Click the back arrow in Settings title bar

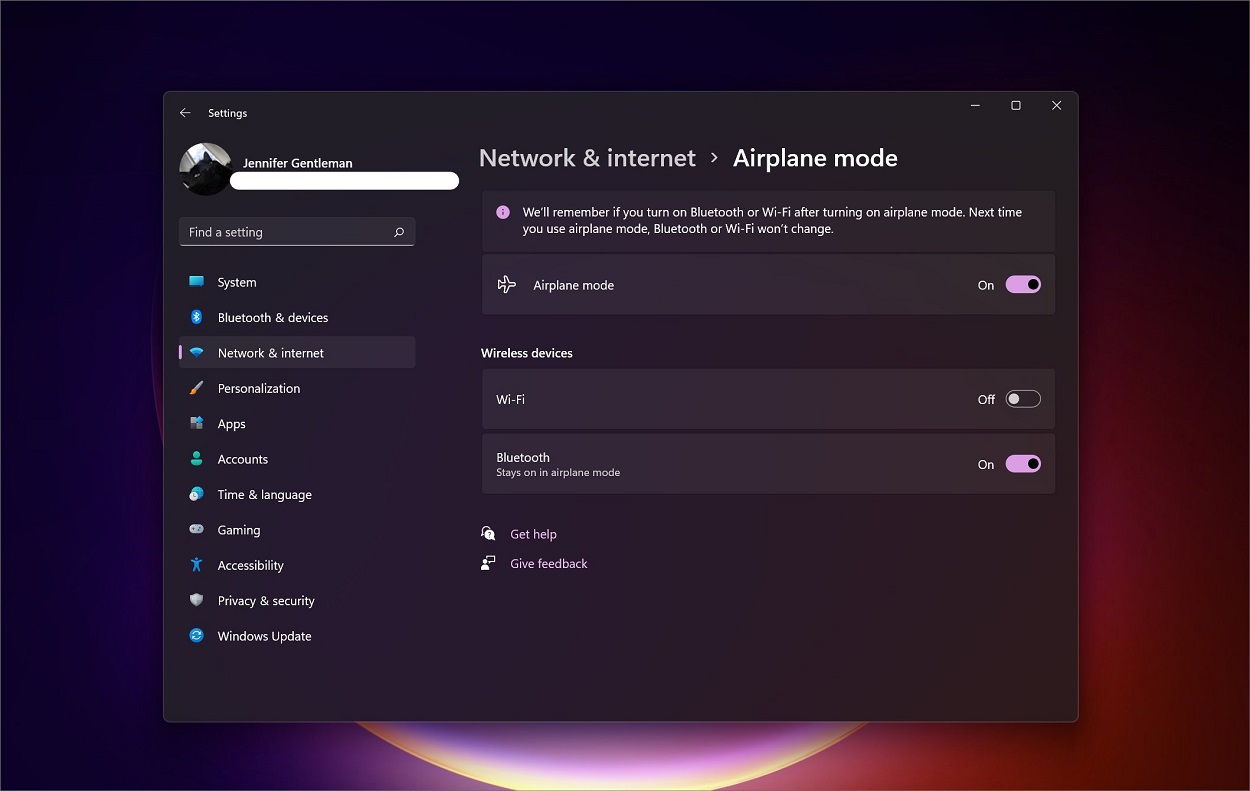[x=185, y=113]
